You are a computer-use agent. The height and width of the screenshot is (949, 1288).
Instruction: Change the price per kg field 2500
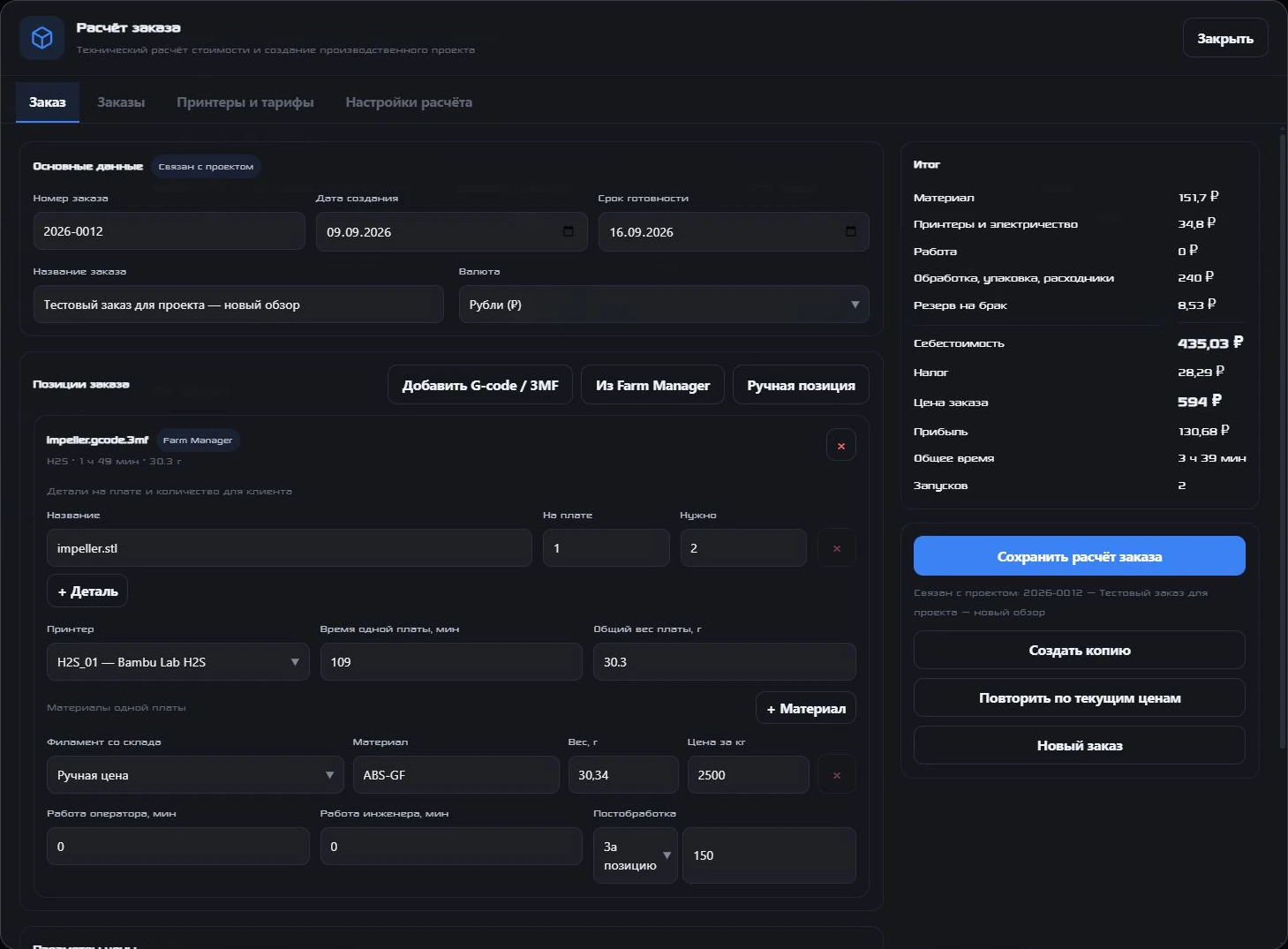pos(748,775)
